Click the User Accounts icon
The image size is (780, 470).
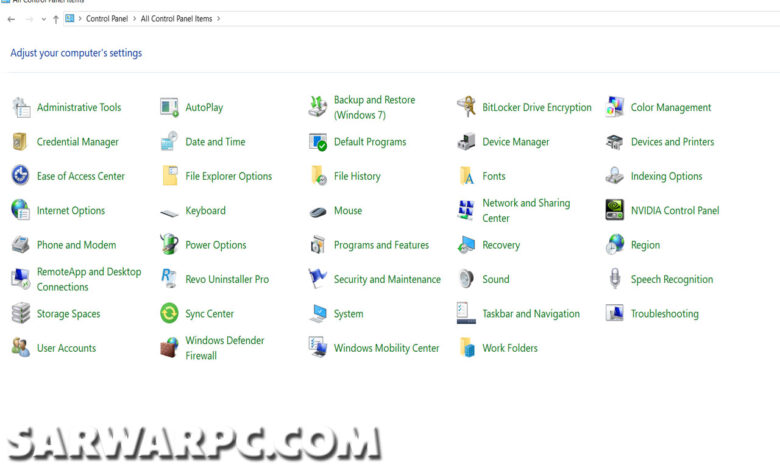(20, 348)
